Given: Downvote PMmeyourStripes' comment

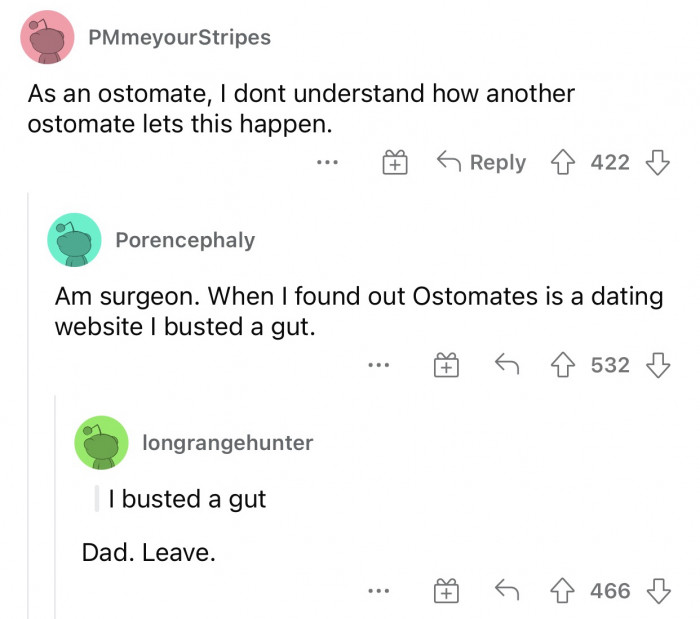Looking at the screenshot, I should click(x=658, y=162).
